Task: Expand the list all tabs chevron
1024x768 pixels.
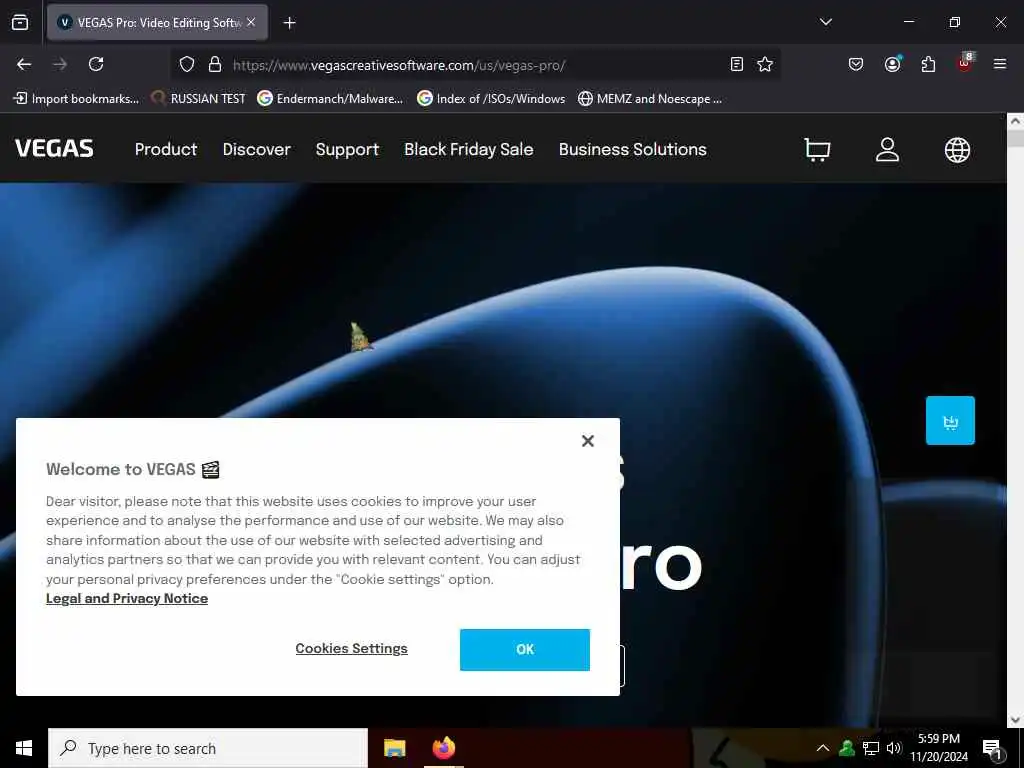Action: click(x=825, y=22)
